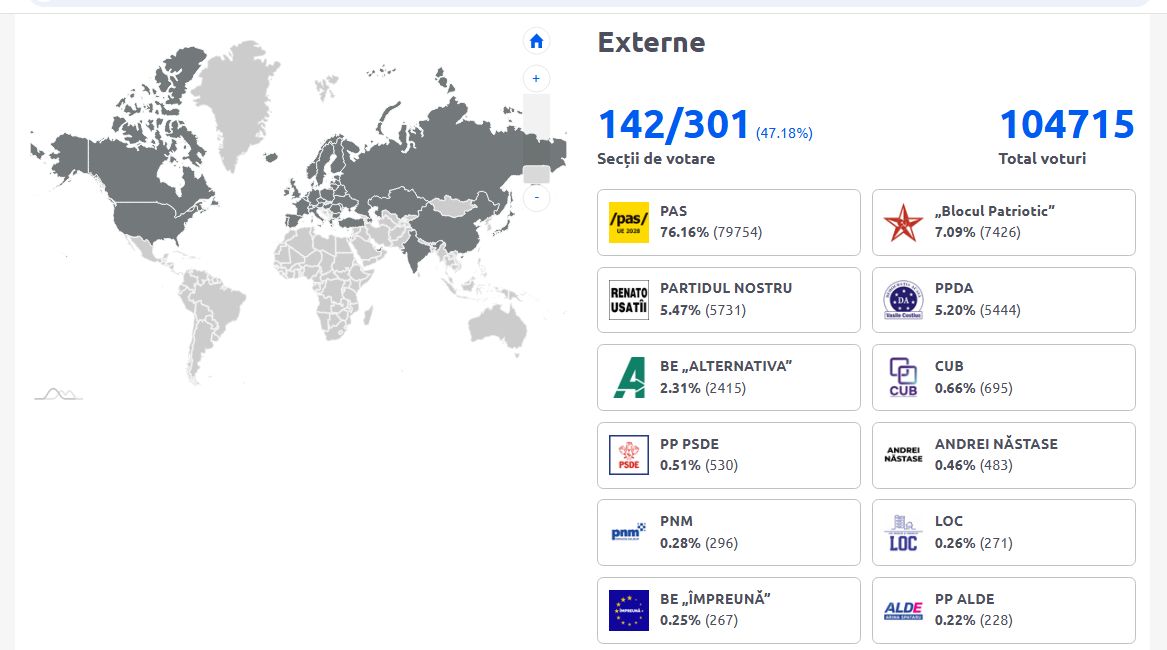Open the PP PSDE result card
The height and width of the screenshot is (650, 1167).
tap(729, 455)
